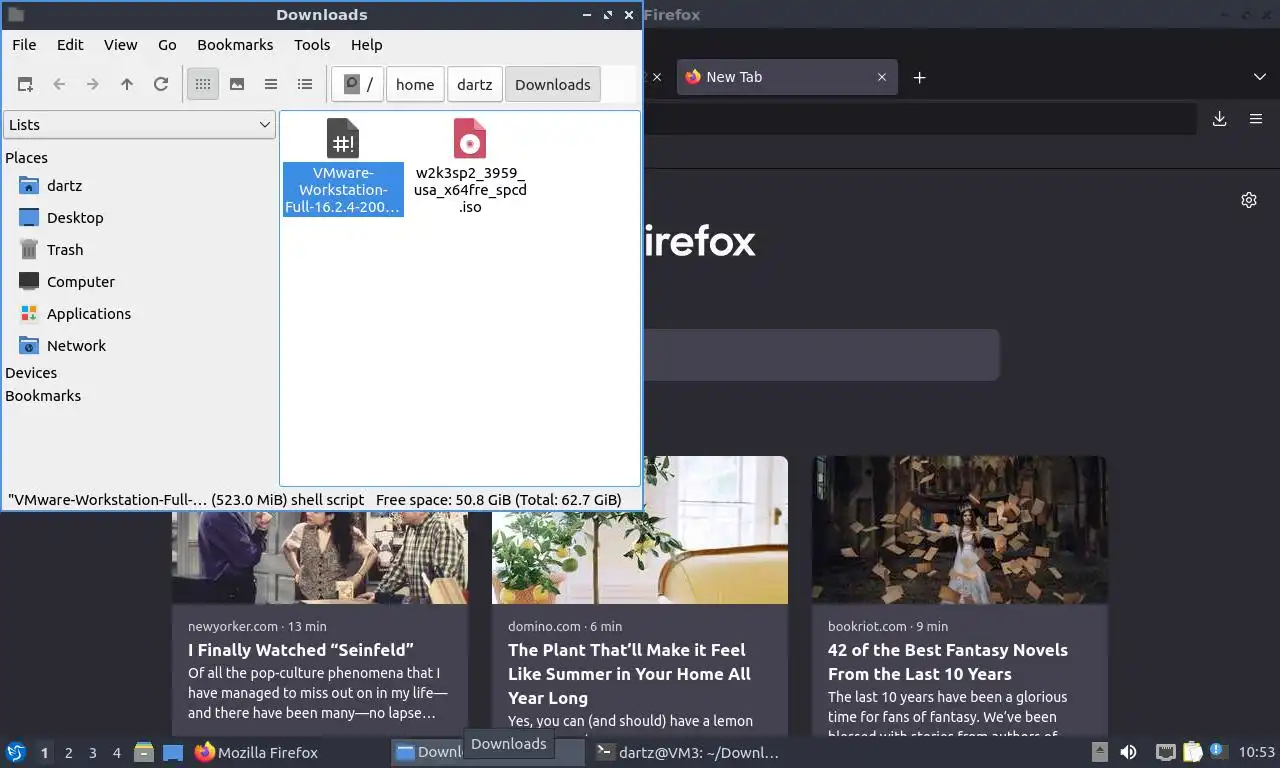
Task: Open the volume control tray icon
Action: [1128, 752]
